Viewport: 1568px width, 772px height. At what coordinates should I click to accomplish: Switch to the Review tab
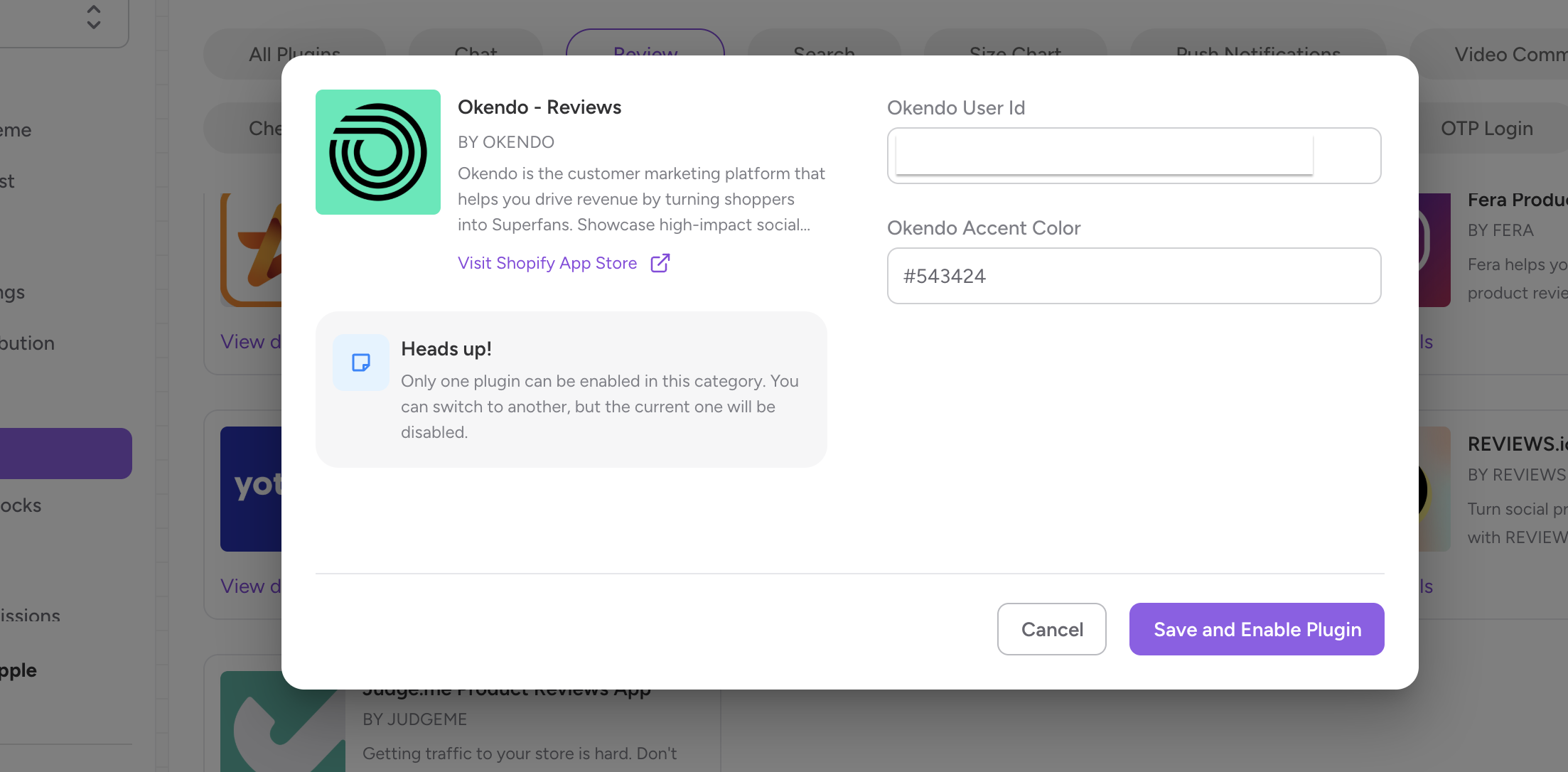645,44
